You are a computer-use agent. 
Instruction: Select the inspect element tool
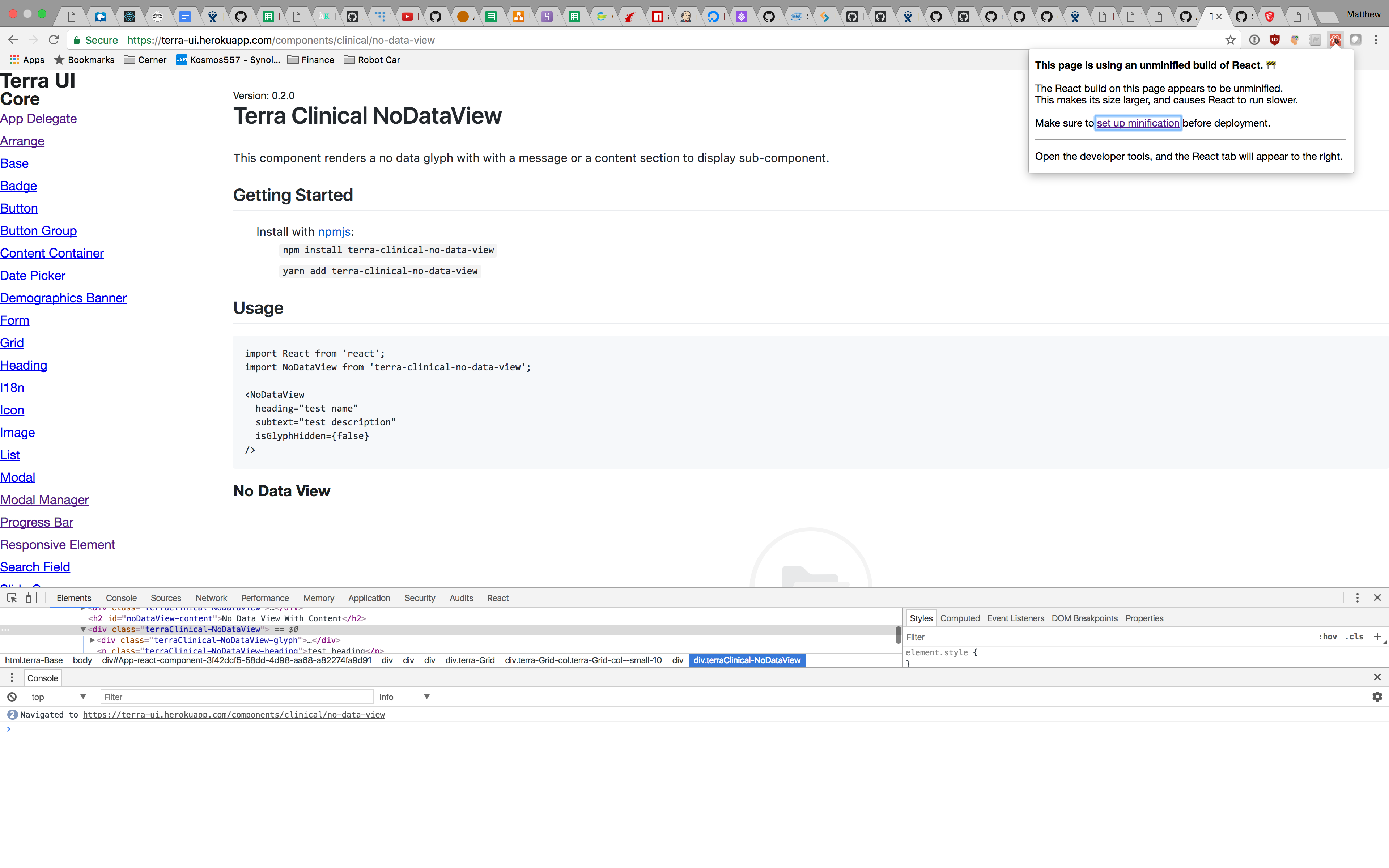point(12,597)
